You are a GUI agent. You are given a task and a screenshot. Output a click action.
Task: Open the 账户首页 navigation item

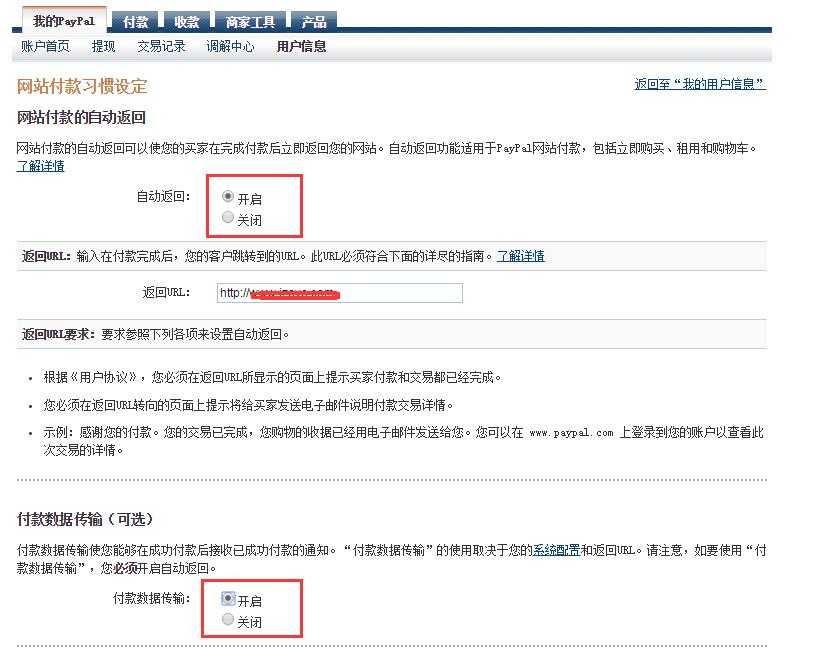pos(40,45)
